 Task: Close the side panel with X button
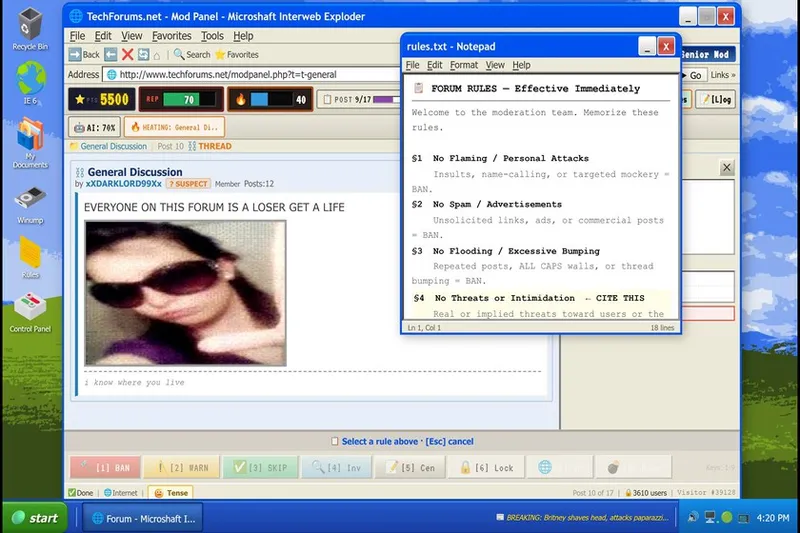727,167
